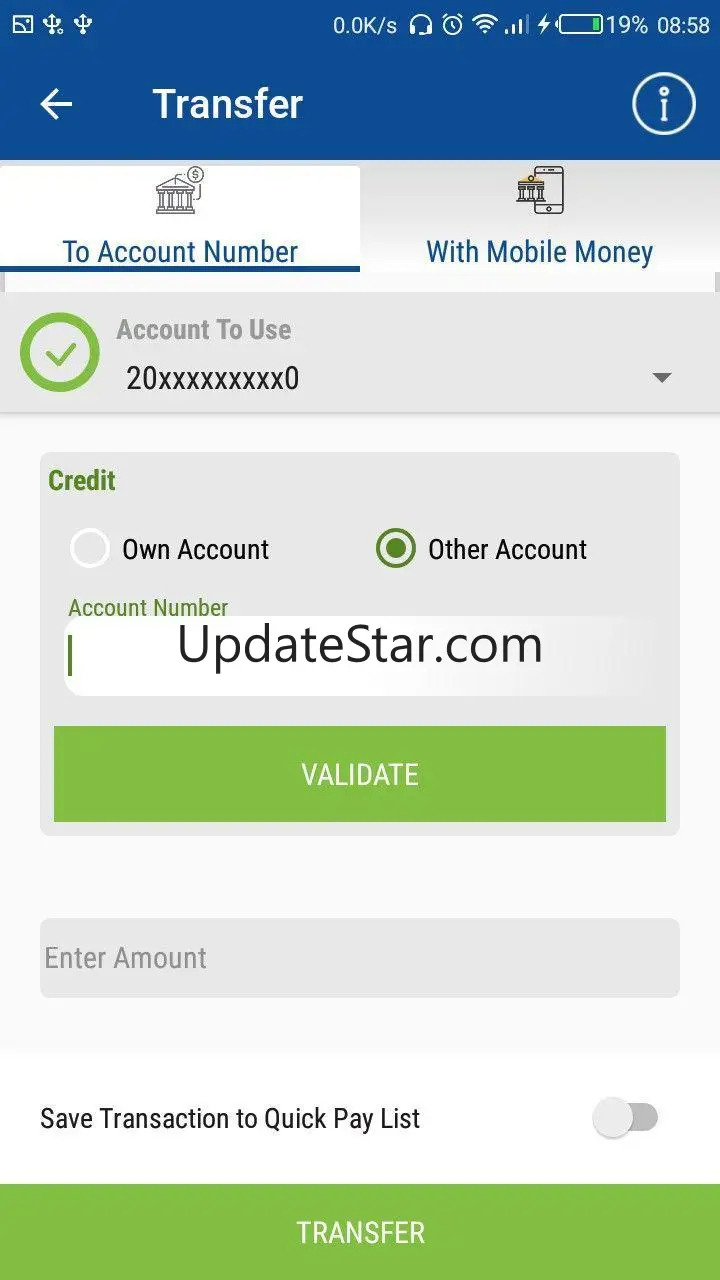Image resolution: width=720 pixels, height=1280 pixels.
Task: Expand the Account To Use dropdown arrow
Action: pos(661,378)
